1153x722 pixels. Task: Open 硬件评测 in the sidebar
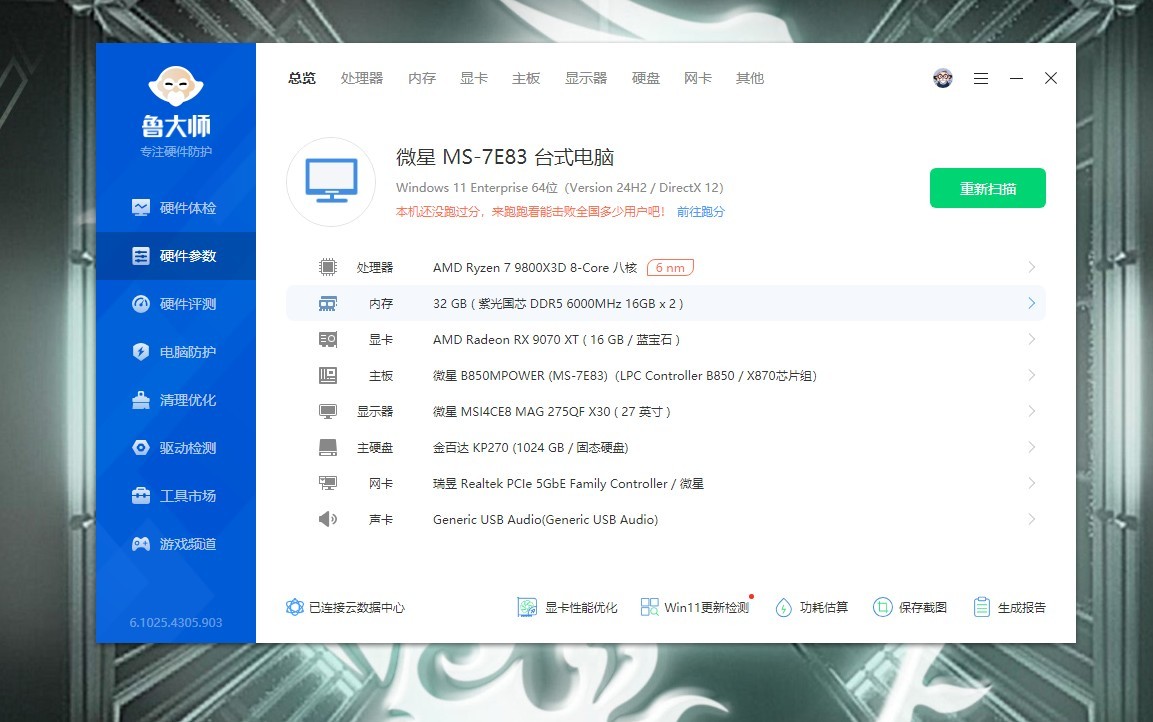176,304
